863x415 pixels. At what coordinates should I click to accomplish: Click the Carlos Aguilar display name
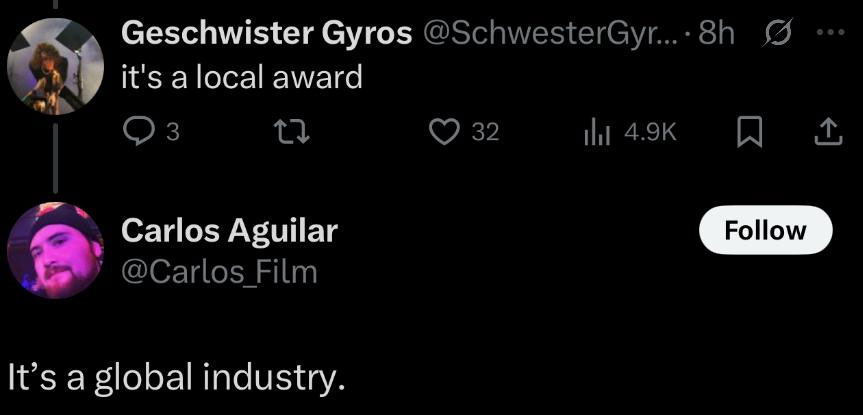[229, 231]
